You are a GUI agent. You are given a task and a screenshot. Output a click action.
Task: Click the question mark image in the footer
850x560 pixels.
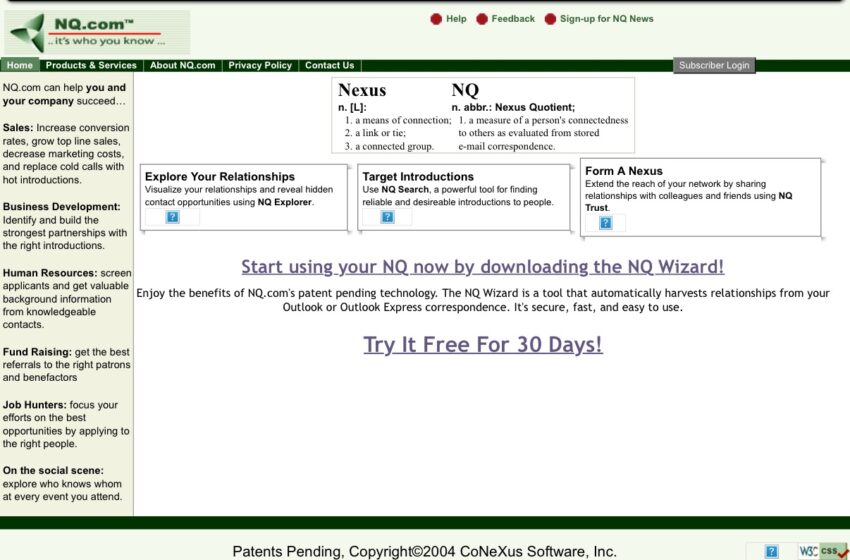(x=771, y=551)
